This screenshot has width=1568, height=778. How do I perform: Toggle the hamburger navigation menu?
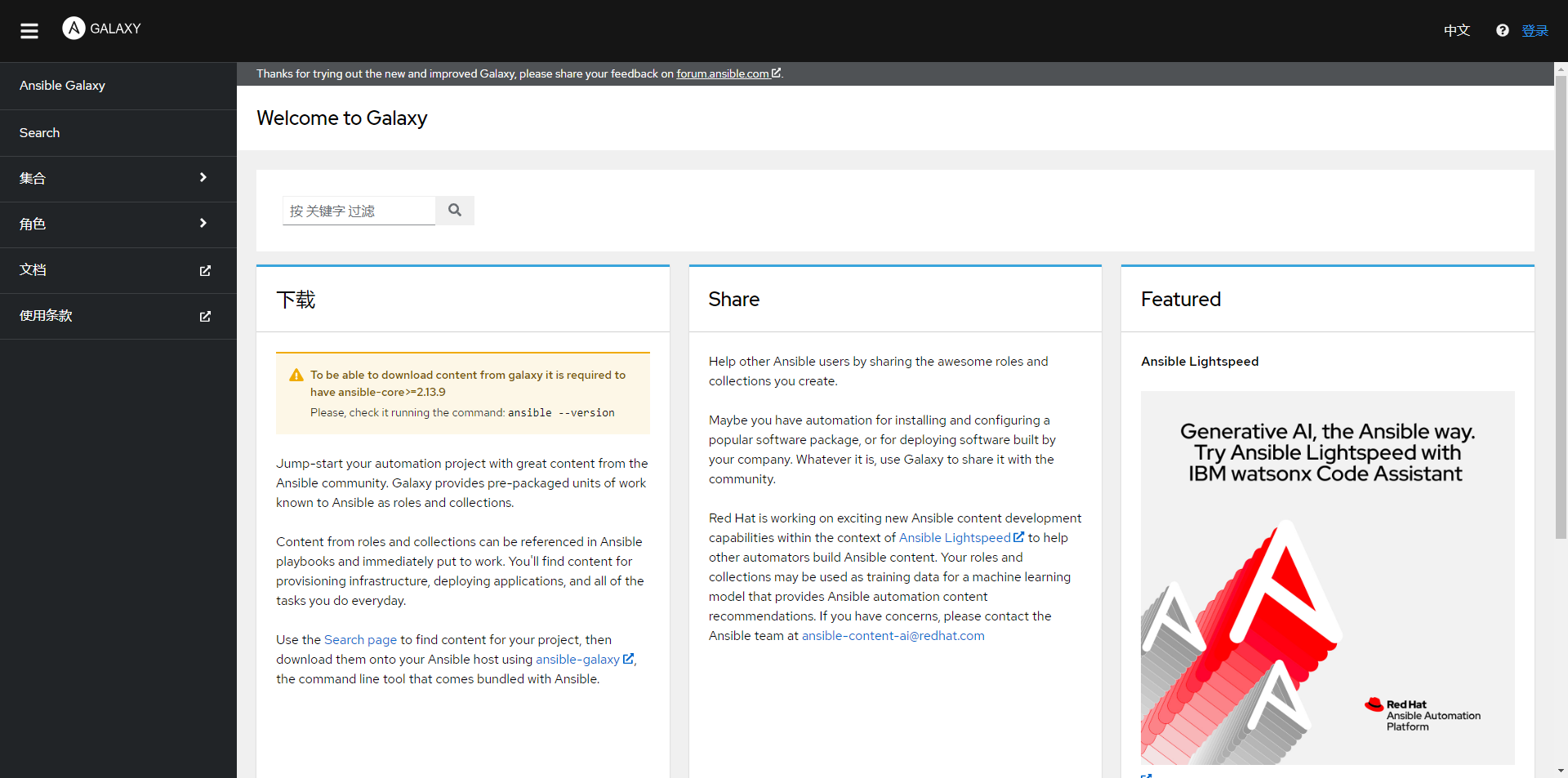tap(29, 31)
